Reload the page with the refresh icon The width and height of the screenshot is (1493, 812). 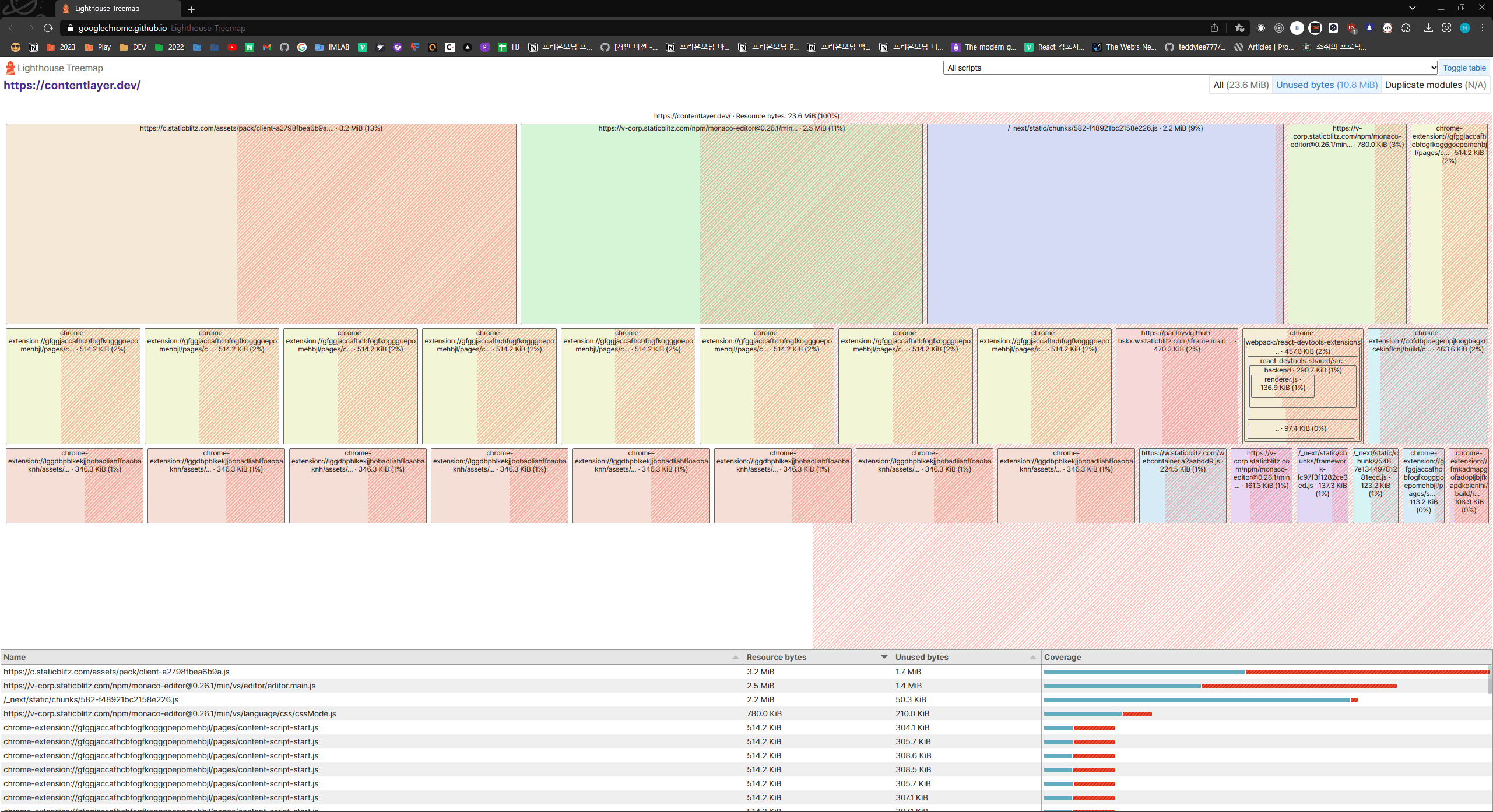[x=48, y=28]
